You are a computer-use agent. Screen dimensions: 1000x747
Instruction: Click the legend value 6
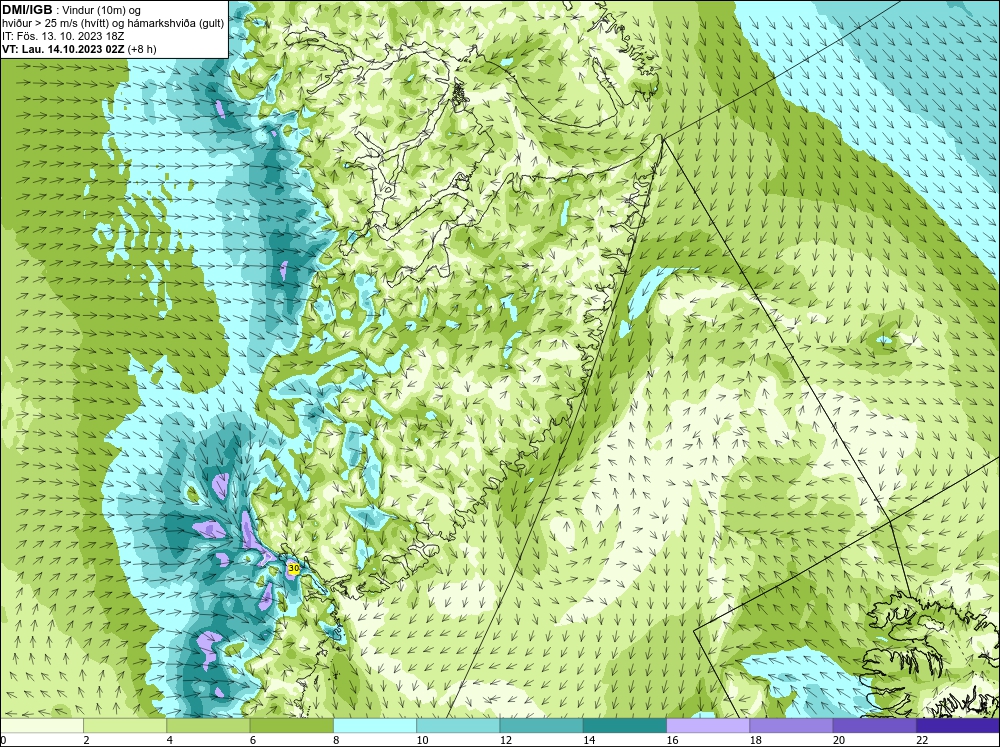pyautogui.click(x=253, y=740)
